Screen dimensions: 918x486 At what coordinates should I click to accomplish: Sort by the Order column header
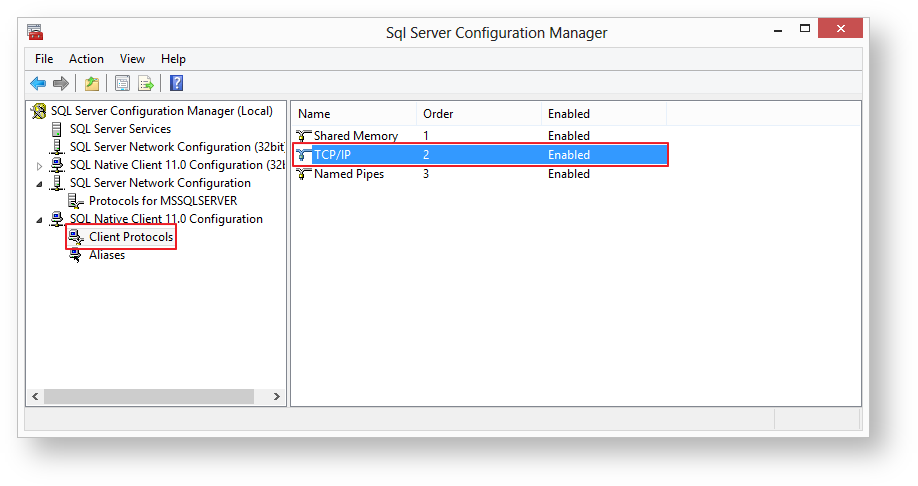tap(477, 114)
